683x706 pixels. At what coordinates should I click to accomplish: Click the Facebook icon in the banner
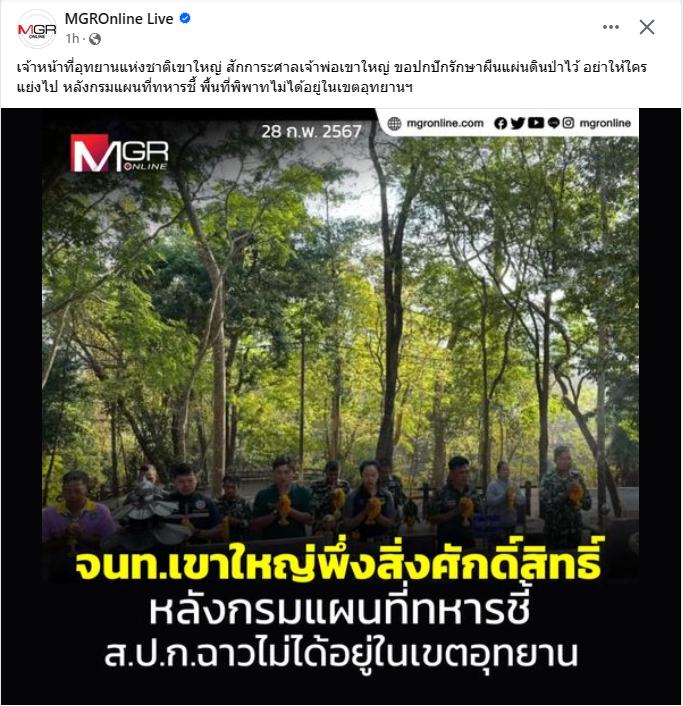[x=500, y=123]
